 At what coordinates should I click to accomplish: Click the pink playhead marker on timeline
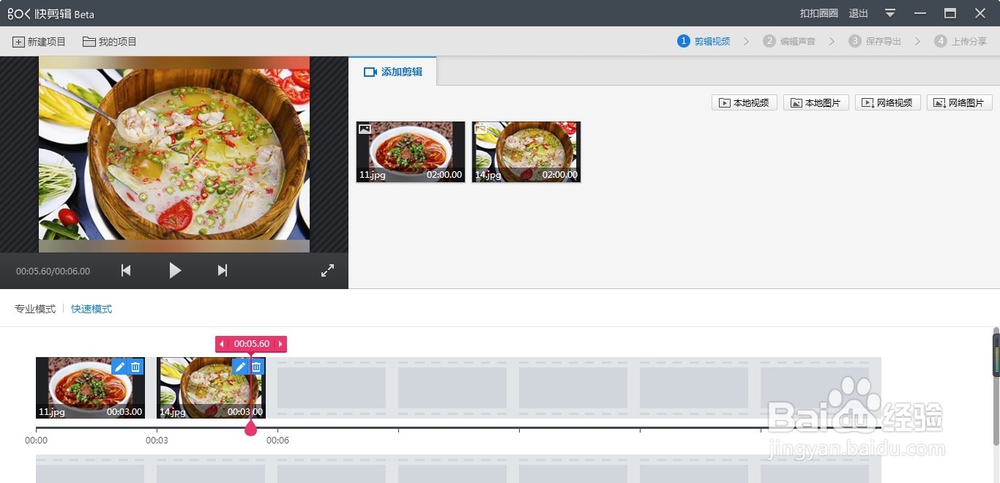251,429
